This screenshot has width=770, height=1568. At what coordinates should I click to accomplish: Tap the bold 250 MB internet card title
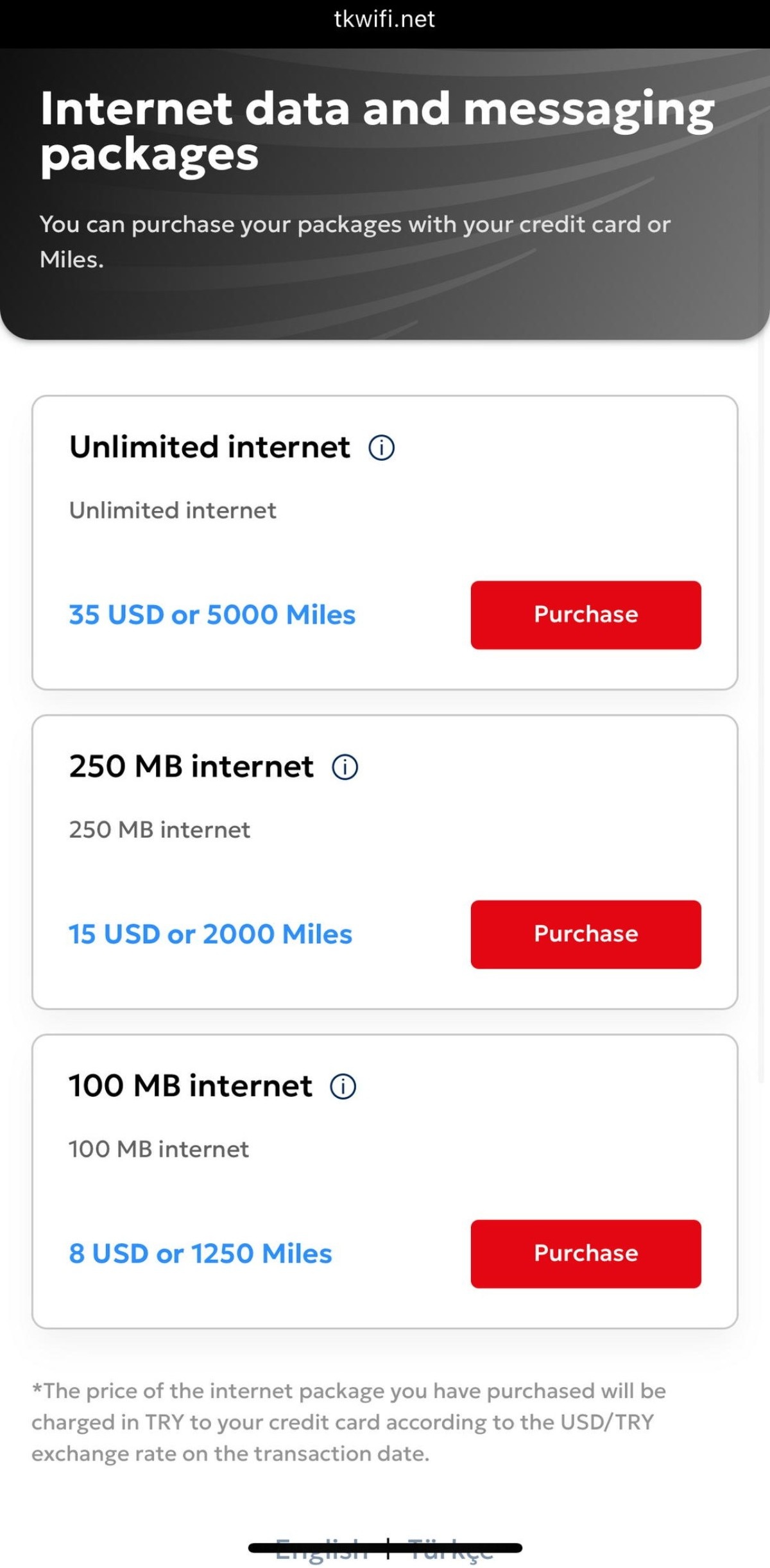191,767
